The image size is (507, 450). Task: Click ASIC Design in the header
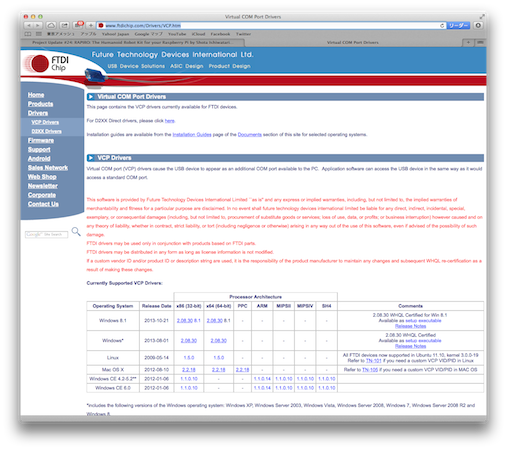pos(187,66)
